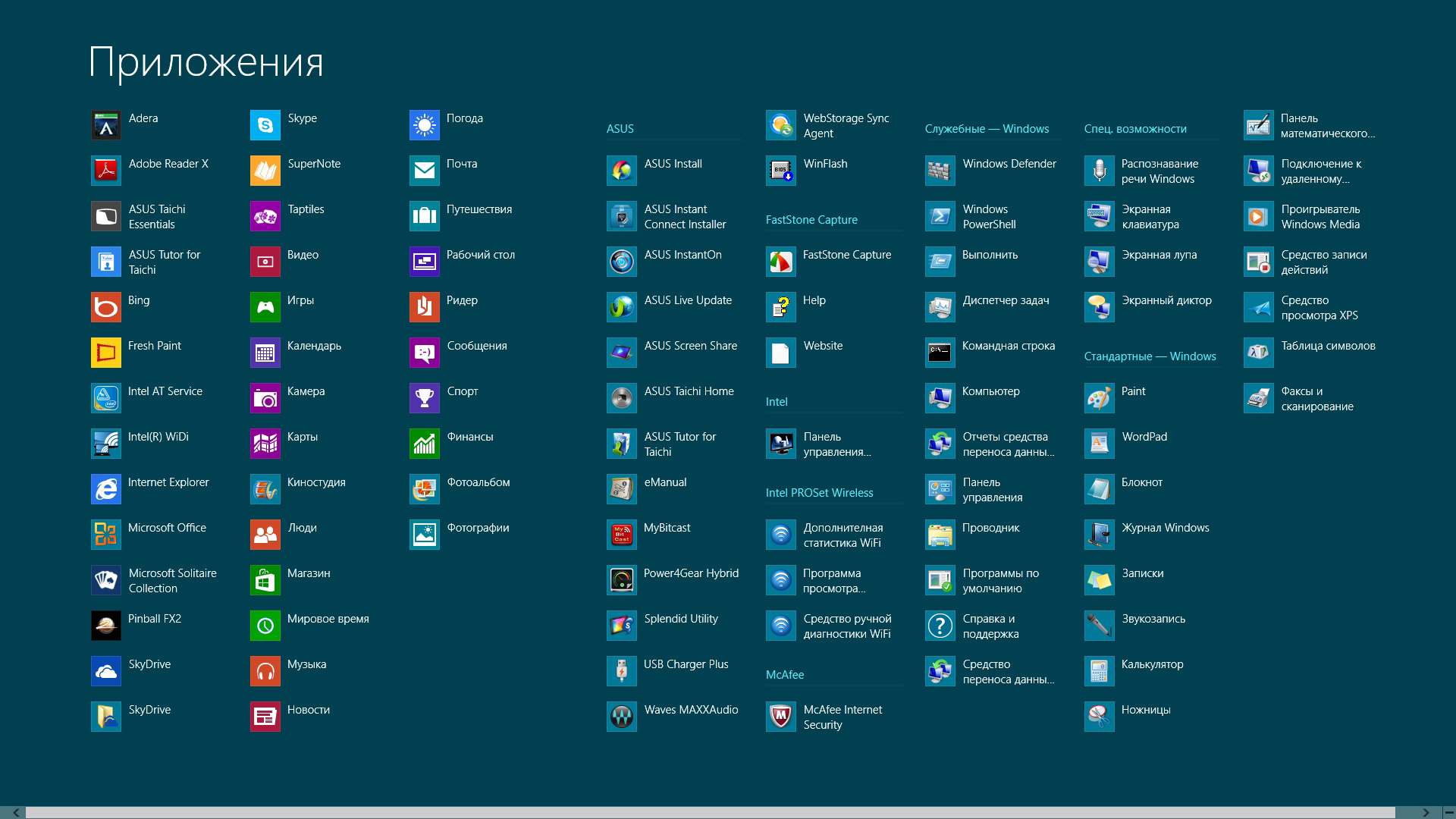Open ASUS Live Update icon
The width and height of the screenshot is (1456, 819).
pos(622,307)
